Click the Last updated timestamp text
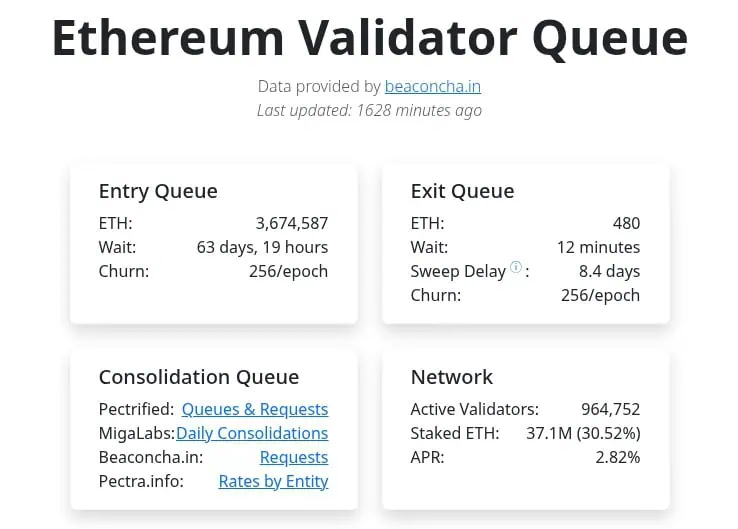The height and width of the screenshot is (529, 738). (x=369, y=110)
